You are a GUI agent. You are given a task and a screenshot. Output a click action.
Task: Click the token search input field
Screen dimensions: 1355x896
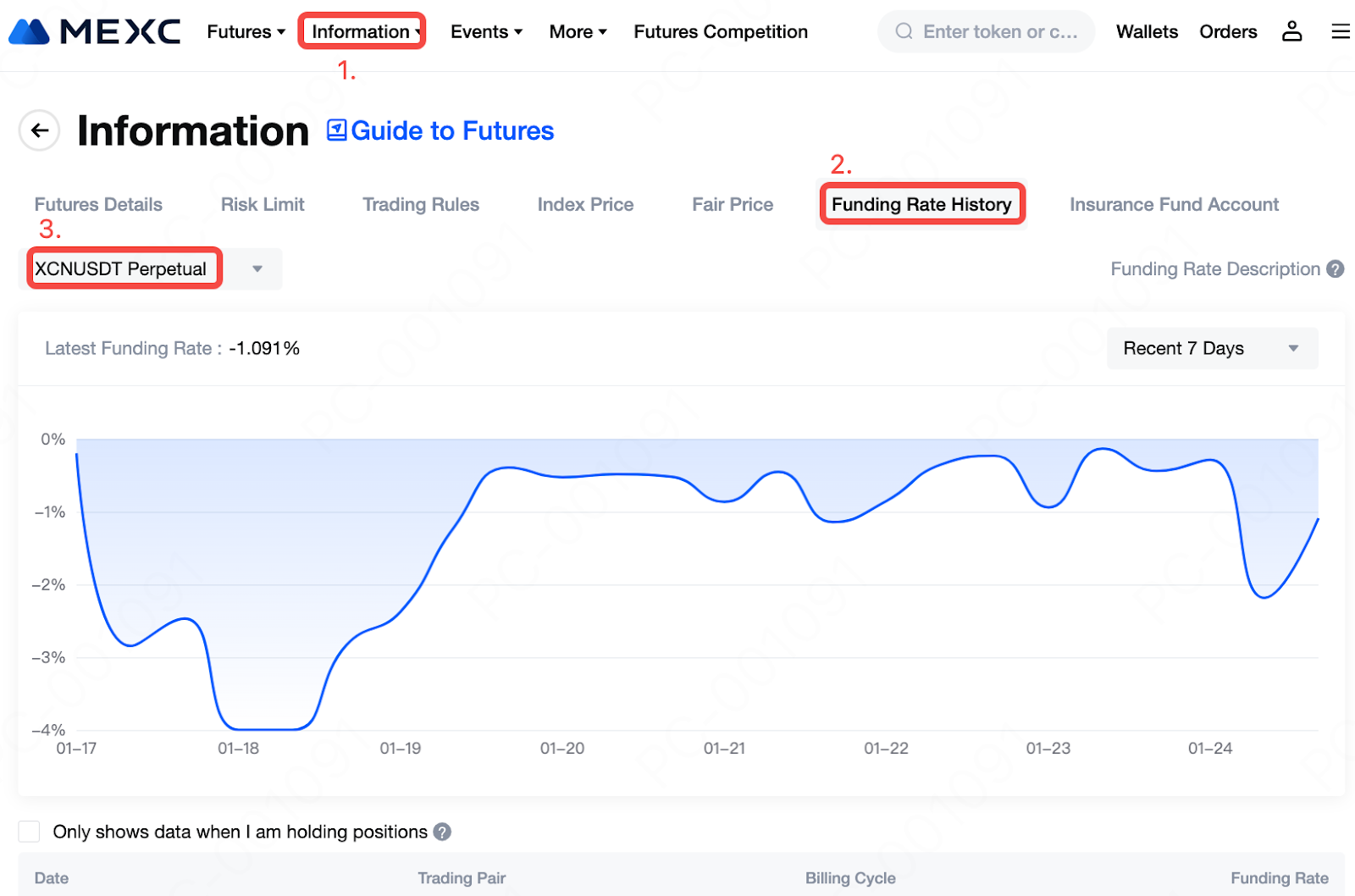pos(999,31)
